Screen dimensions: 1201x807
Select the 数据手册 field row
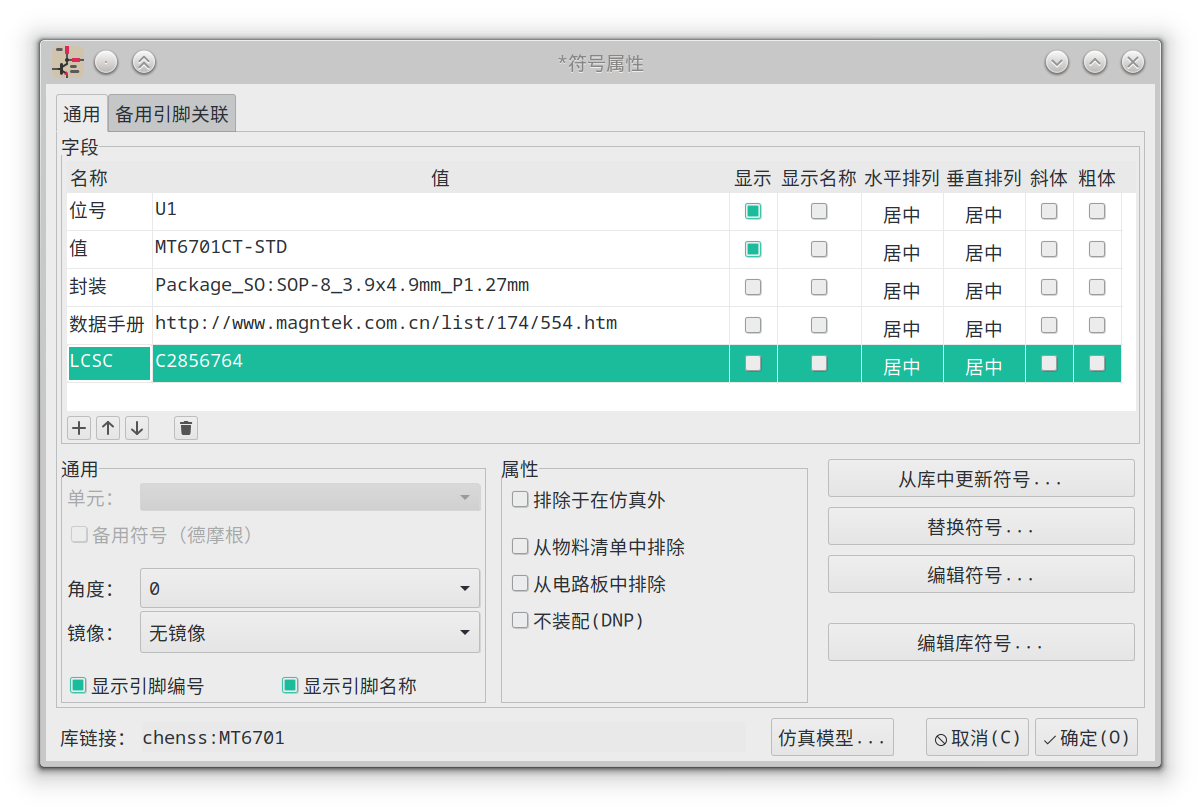pyautogui.click(x=105, y=325)
